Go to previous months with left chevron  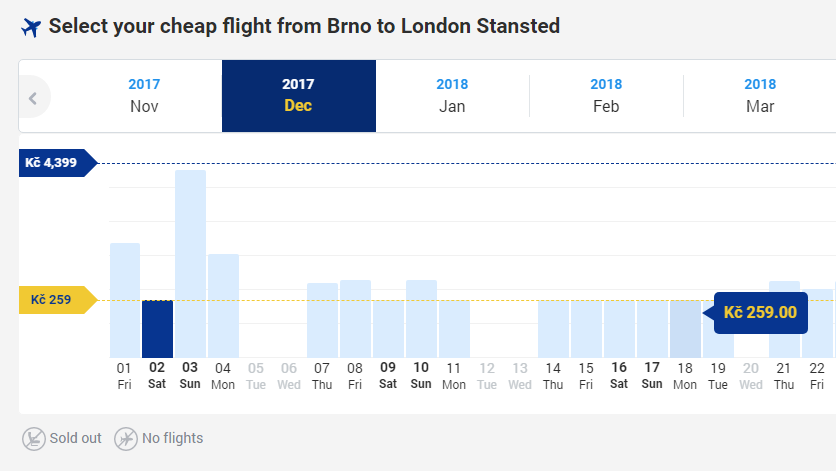pos(33,98)
